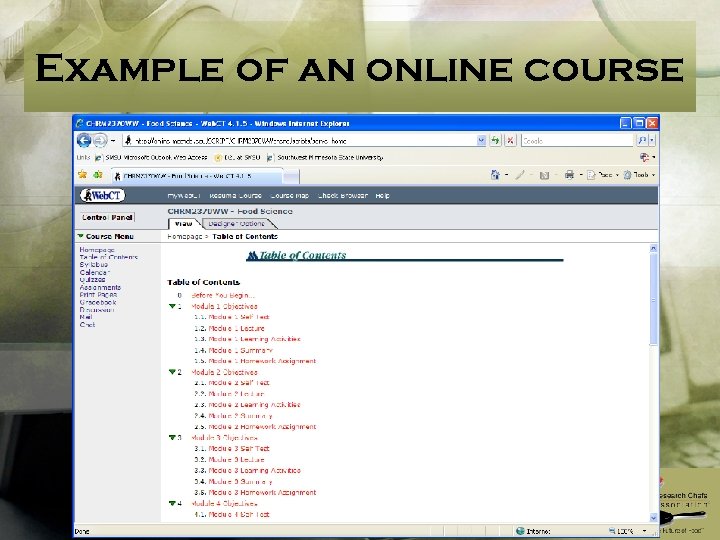The image size is (720, 540).
Task: Open the search provider options dropdown
Action: point(652,141)
